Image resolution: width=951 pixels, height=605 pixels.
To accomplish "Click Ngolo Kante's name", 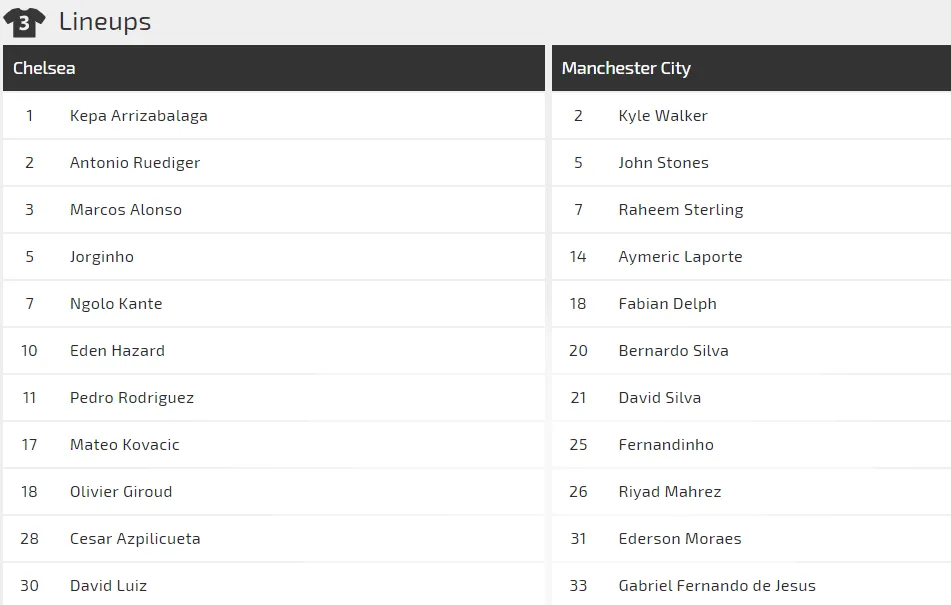I will click(x=116, y=304).
